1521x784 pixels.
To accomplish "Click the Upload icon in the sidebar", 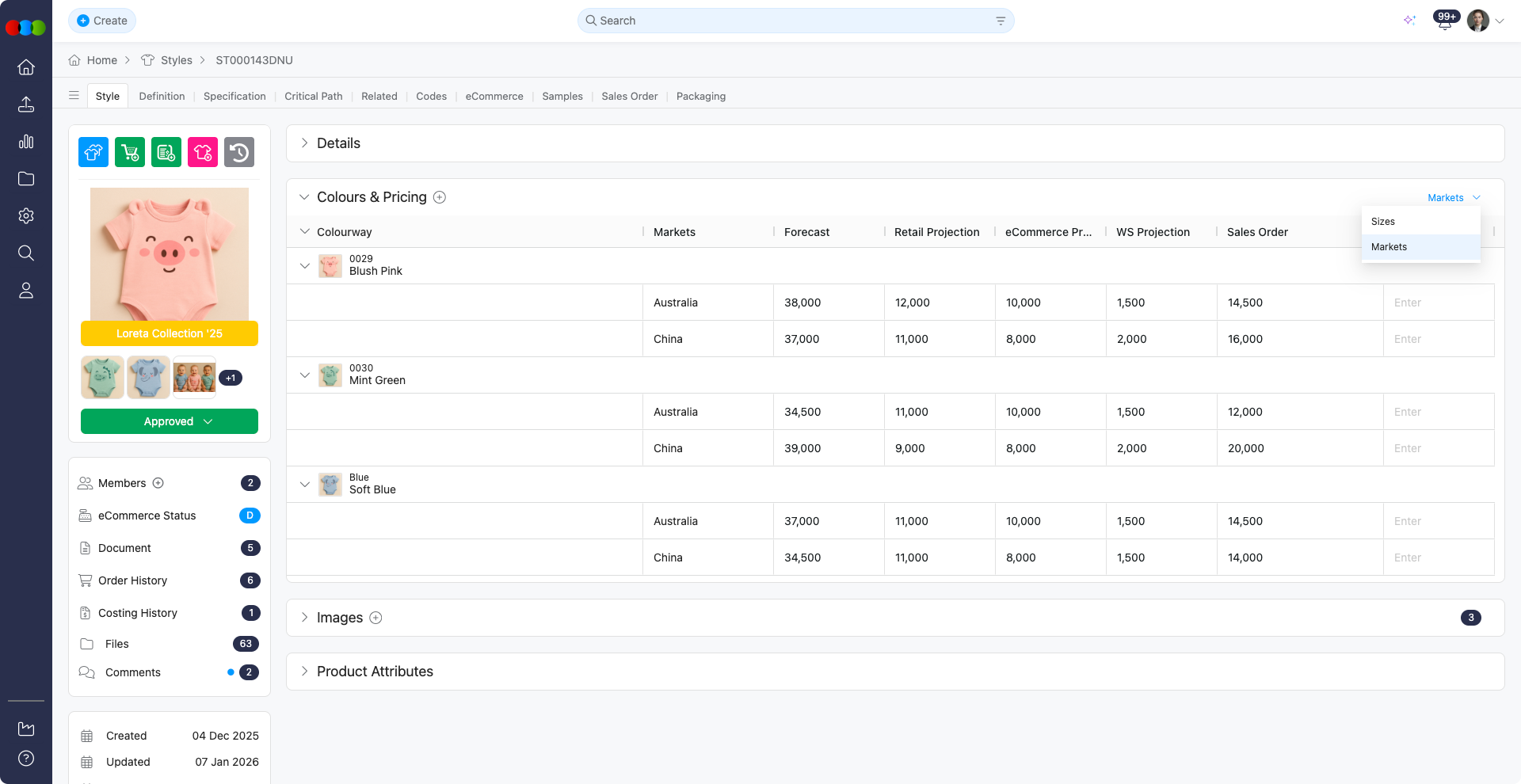I will [x=26, y=105].
